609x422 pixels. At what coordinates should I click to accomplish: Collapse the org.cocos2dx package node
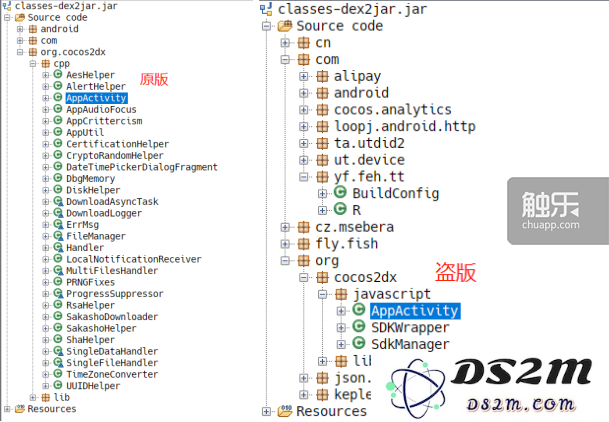(20, 52)
